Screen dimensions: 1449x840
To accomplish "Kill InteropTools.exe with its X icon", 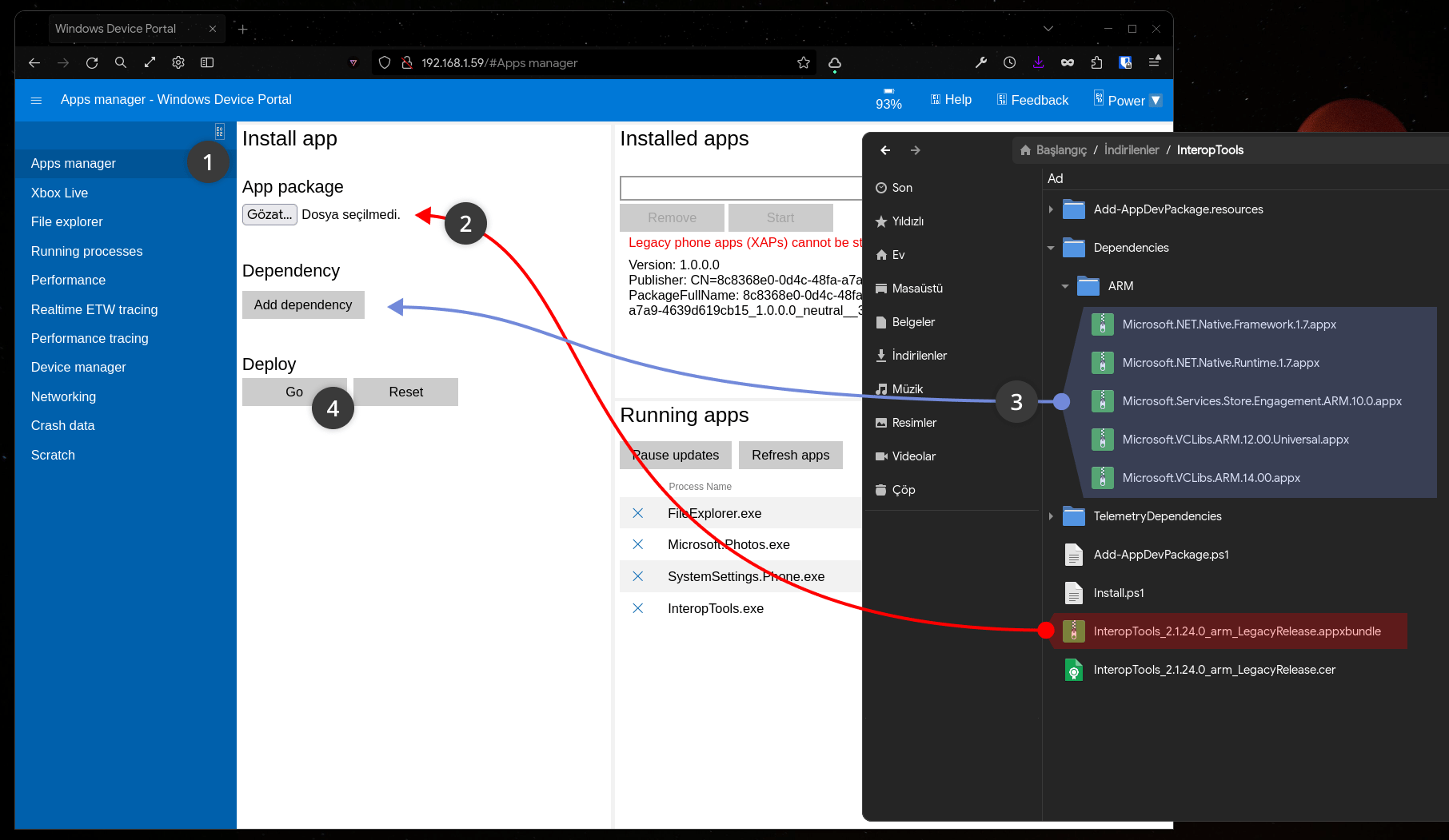I will pos(638,608).
